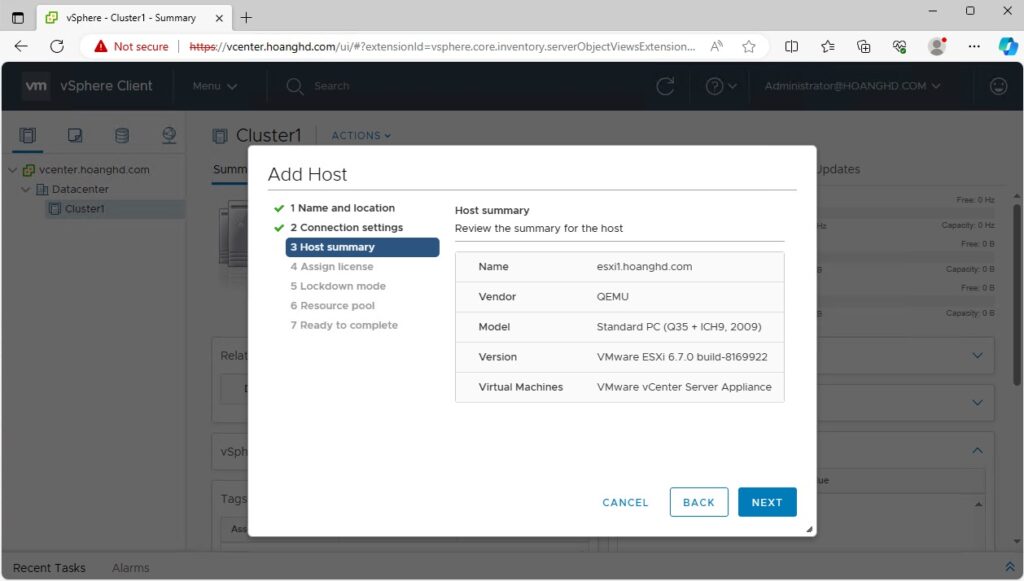
Task: Open browser profile avatar
Action: coord(937,46)
